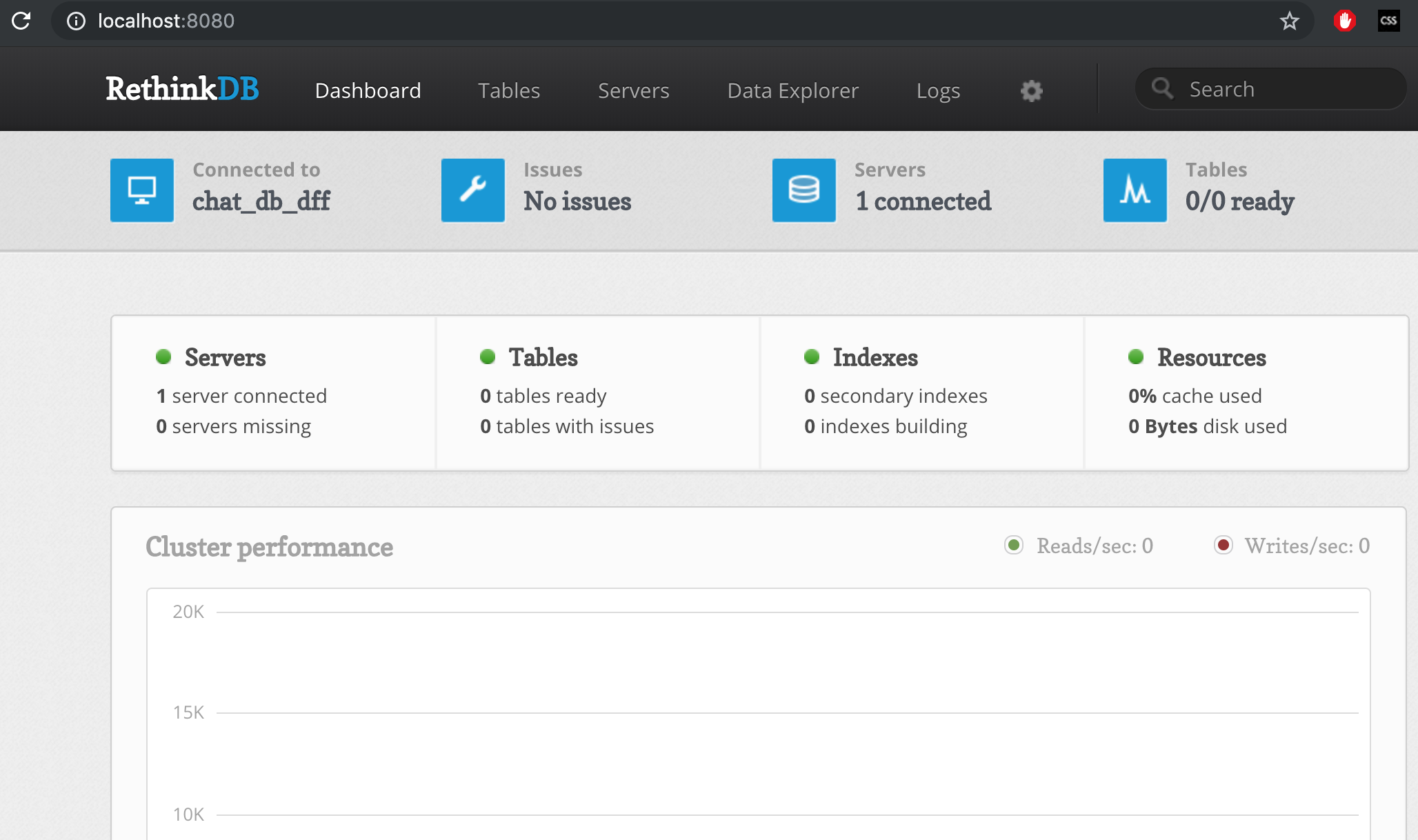Image resolution: width=1418 pixels, height=840 pixels.
Task: Click the 0/0 ready tables text
Action: coord(1240,201)
